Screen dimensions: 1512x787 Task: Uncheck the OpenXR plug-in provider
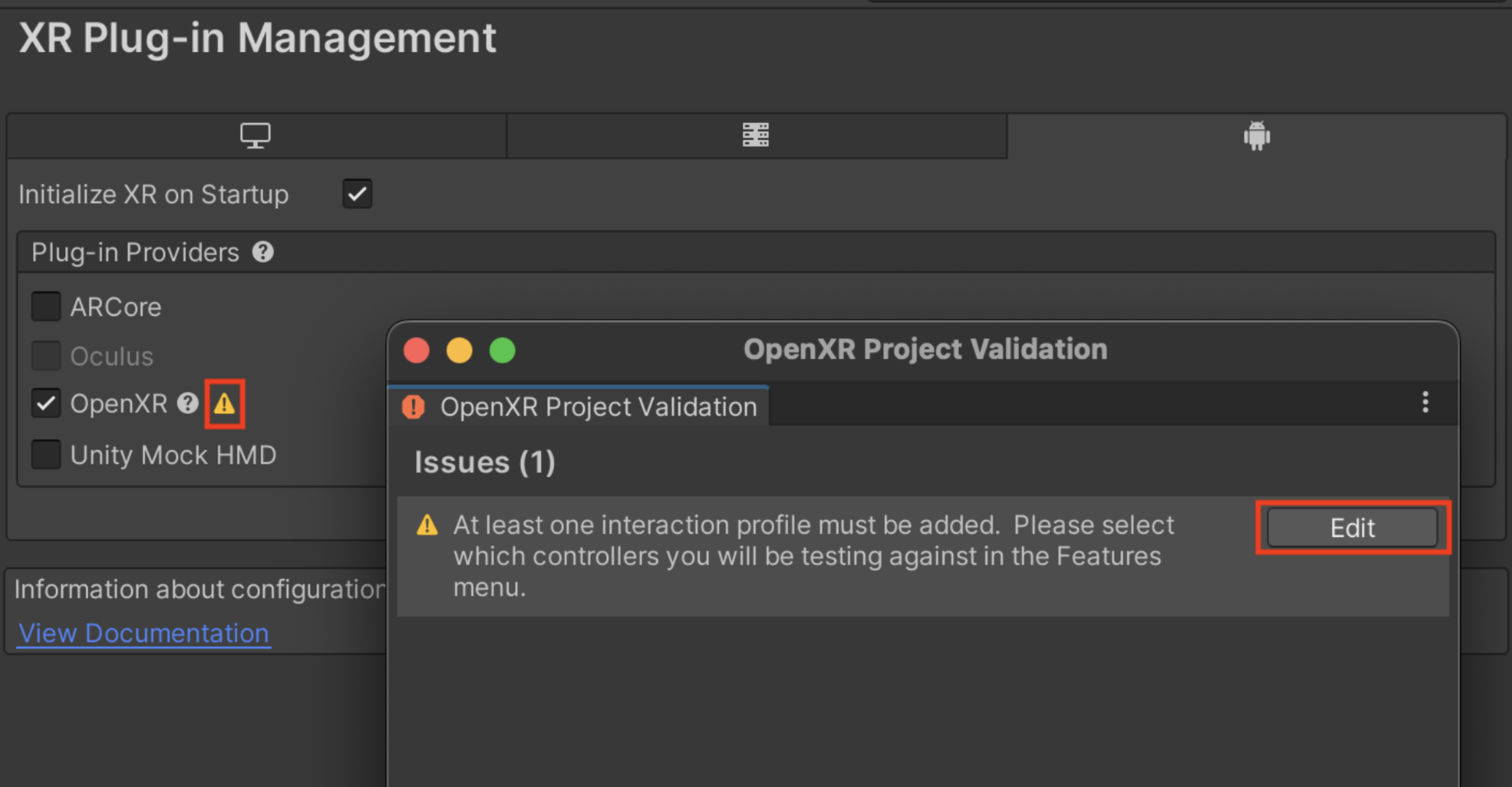pyautogui.click(x=46, y=404)
